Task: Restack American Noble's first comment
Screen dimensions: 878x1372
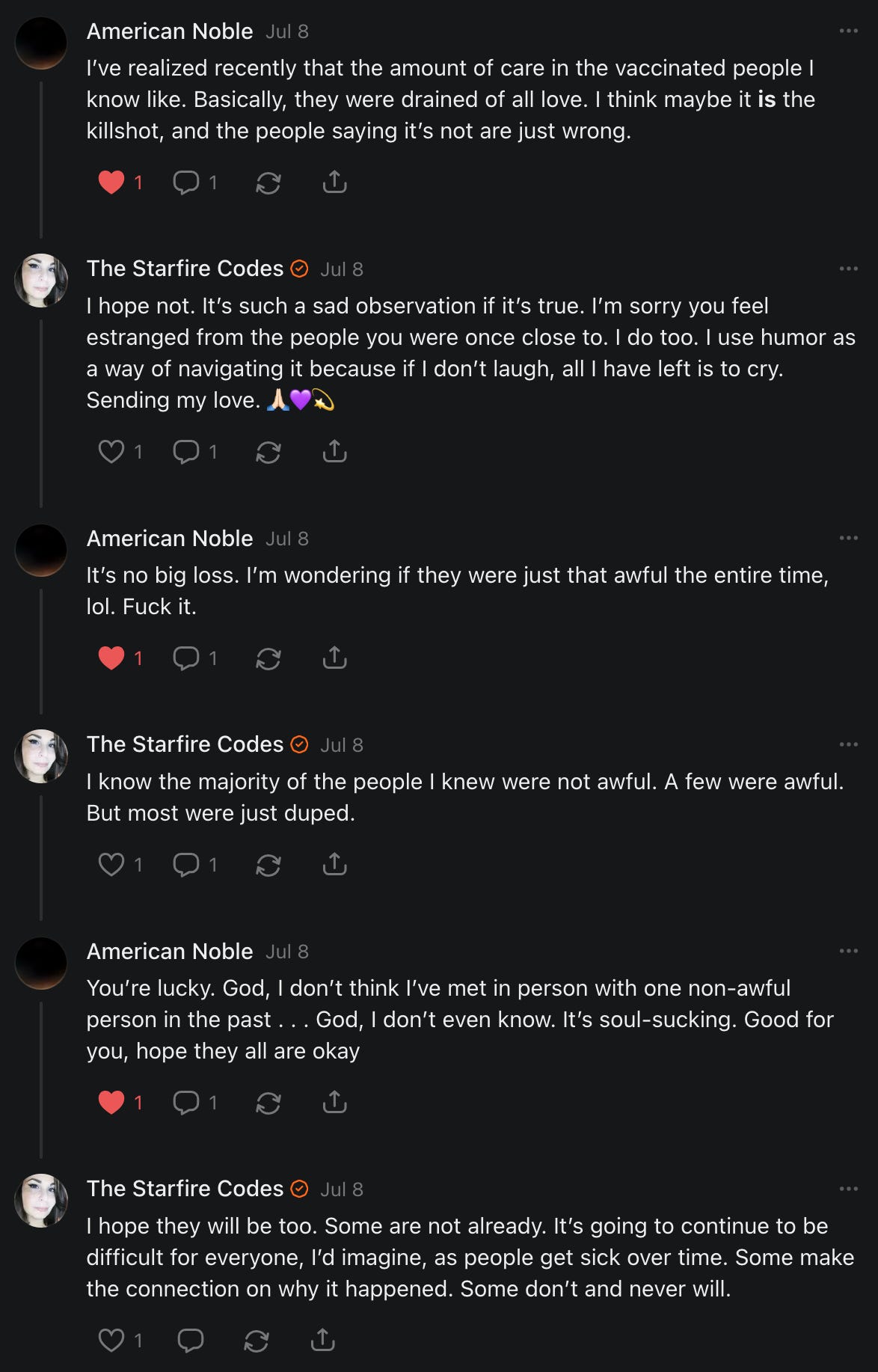Action: click(x=268, y=183)
